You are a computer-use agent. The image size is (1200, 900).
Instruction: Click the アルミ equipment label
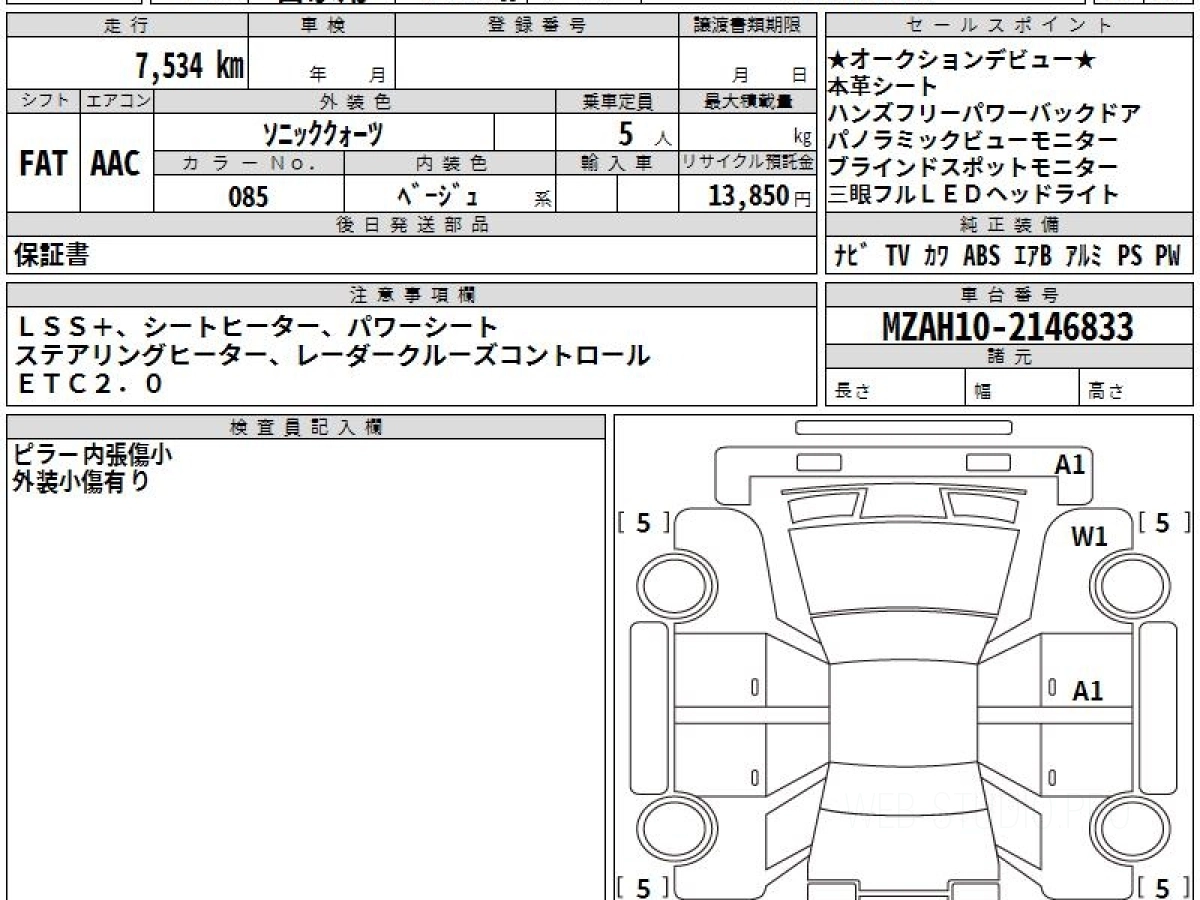pos(1084,256)
